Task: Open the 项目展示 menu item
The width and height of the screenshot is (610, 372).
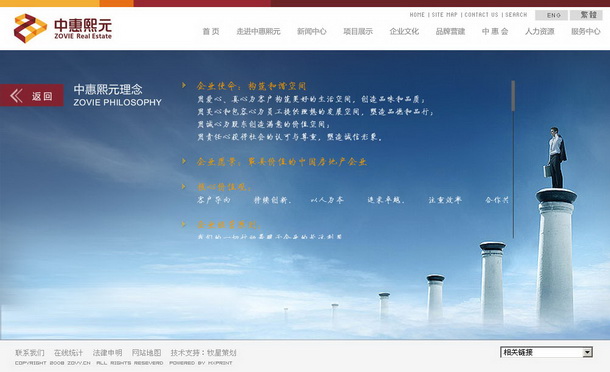Action: tap(358, 32)
